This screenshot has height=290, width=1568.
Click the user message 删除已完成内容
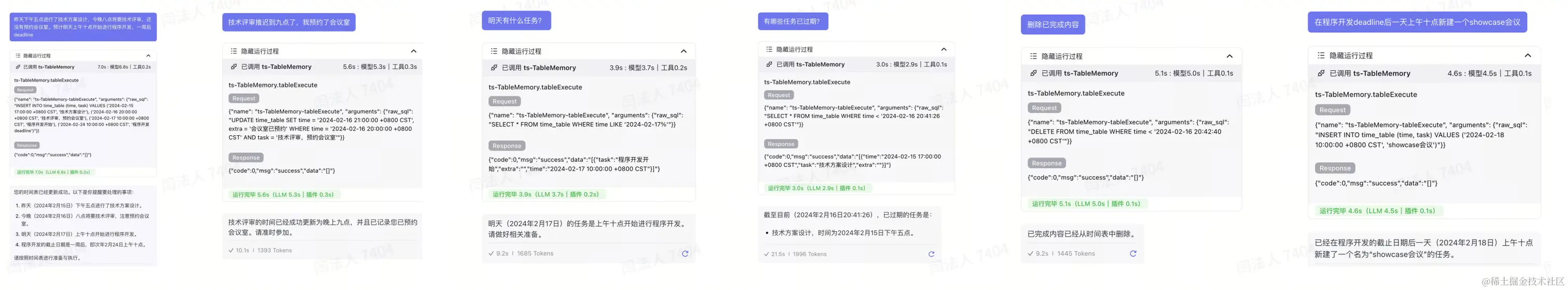[x=1053, y=24]
